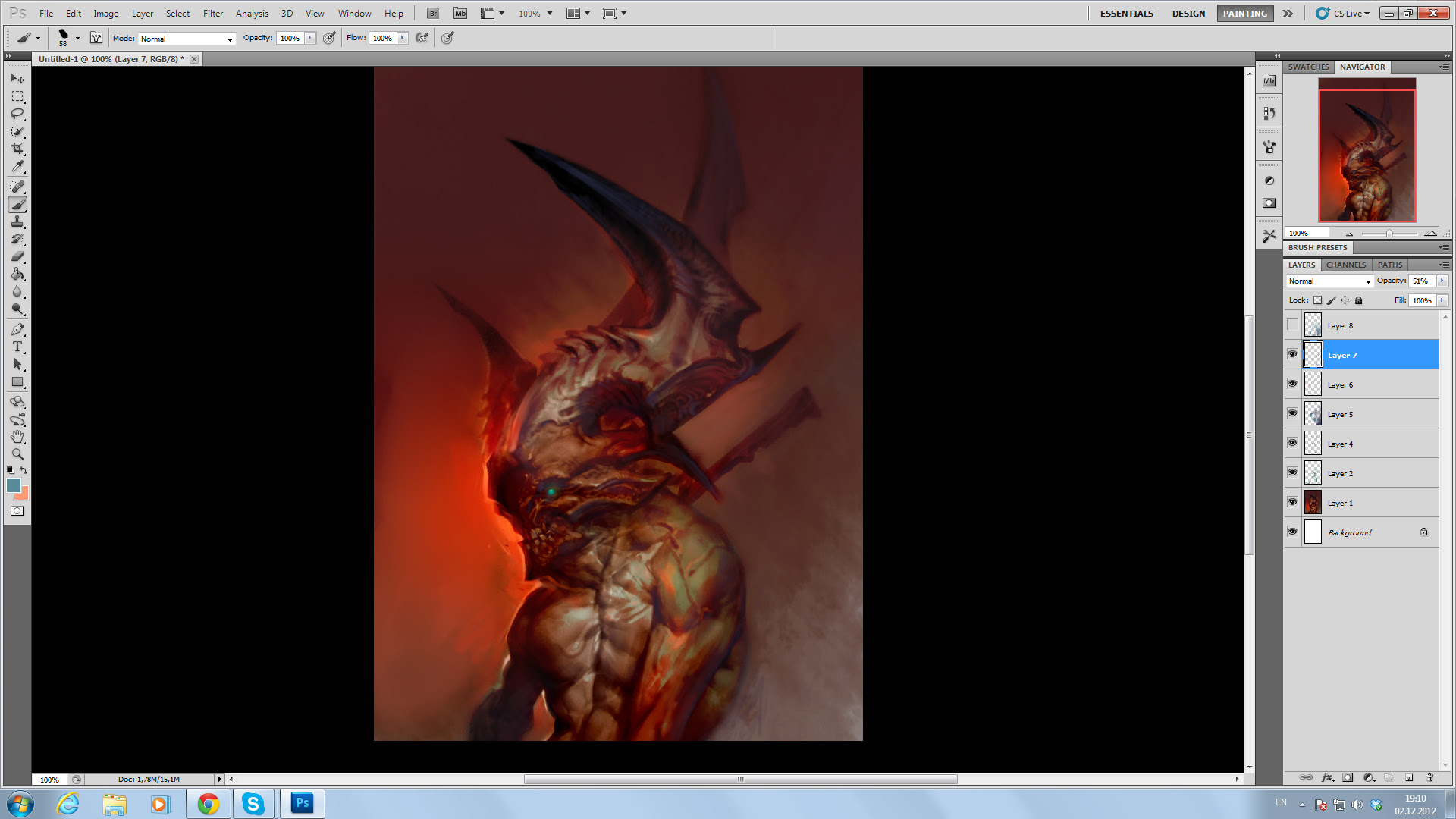Open the layer Opacity slider arrow
Image resolution: width=1456 pixels, height=819 pixels.
[1442, 281]
